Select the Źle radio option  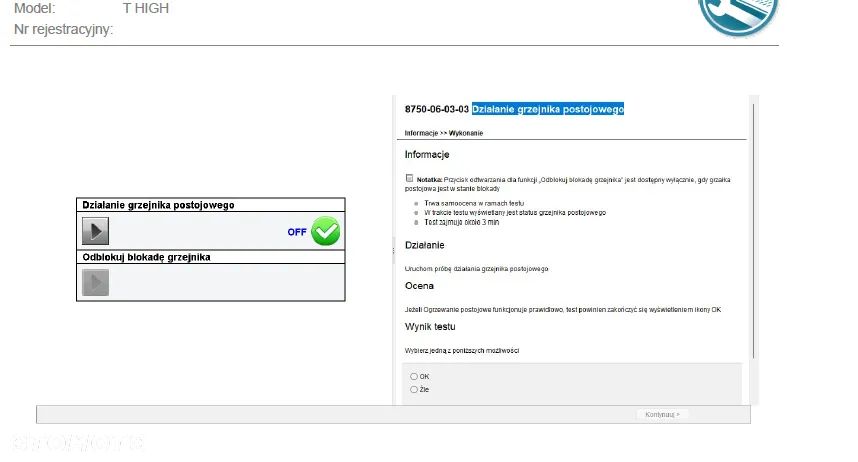(414, 389)
